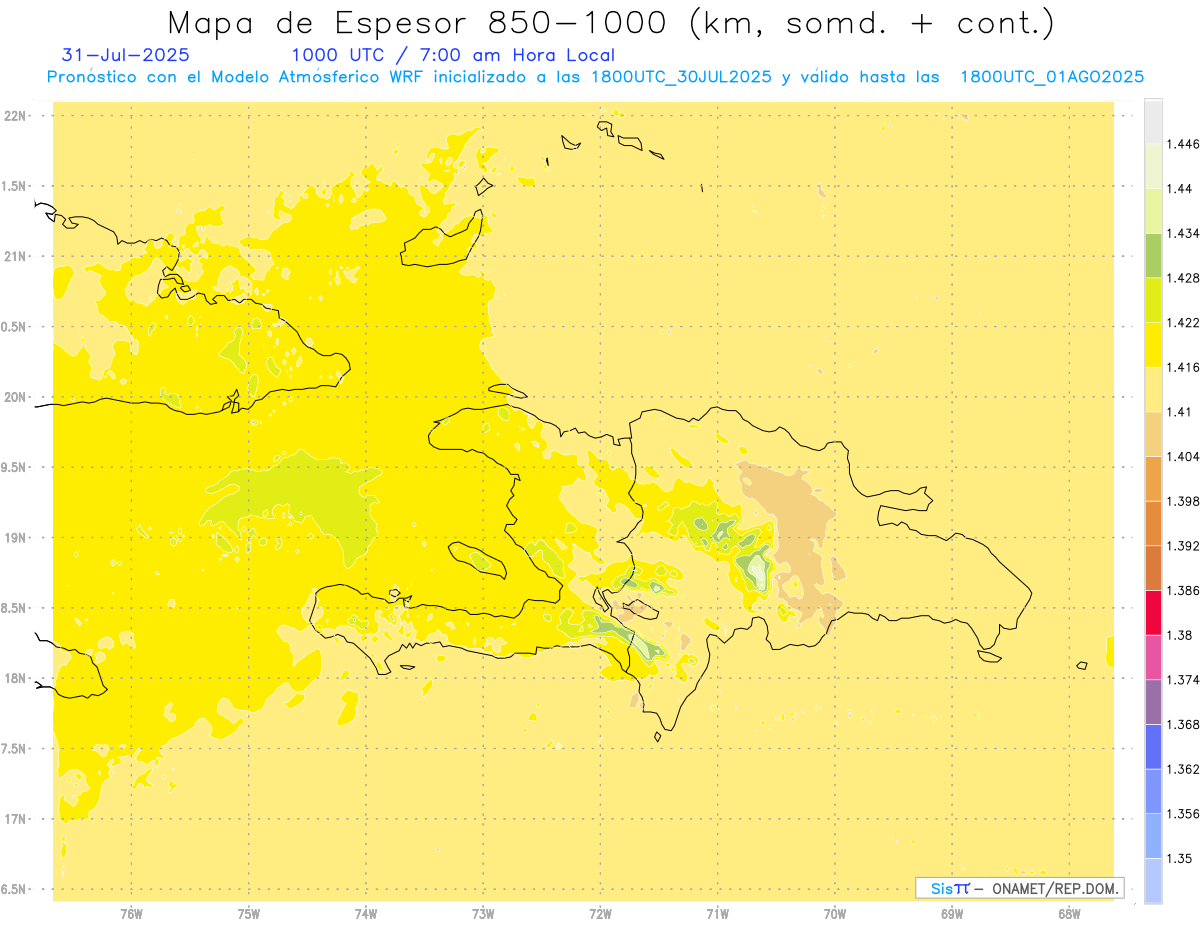The width and height of the screenshot is (1200, 927).
Task: Click the "73W" longitude label
Action: pos(483,913)
